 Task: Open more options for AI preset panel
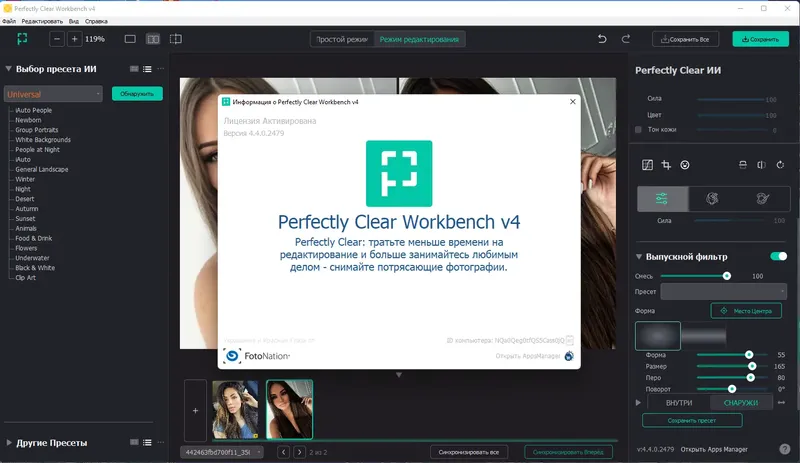coord(161,68)
